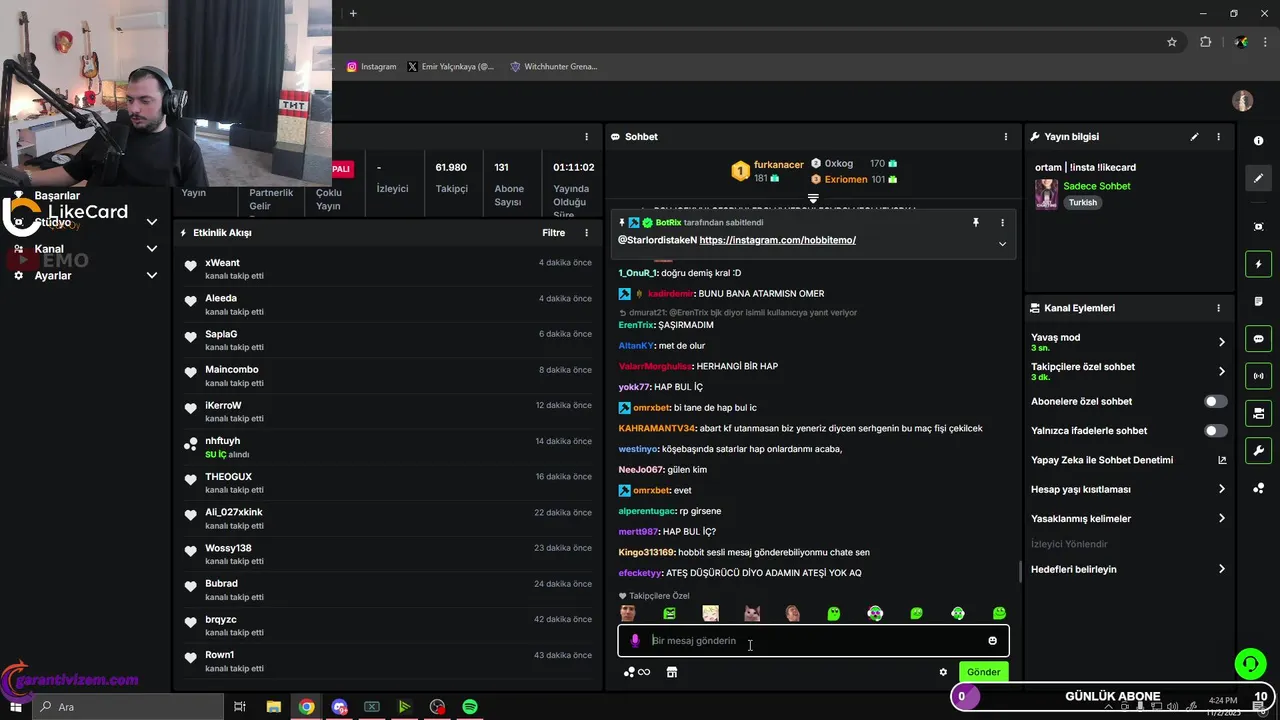Open the stats panel three-dot menu
The width and height of the screenshot is (1280, 720).
(587, 137)
